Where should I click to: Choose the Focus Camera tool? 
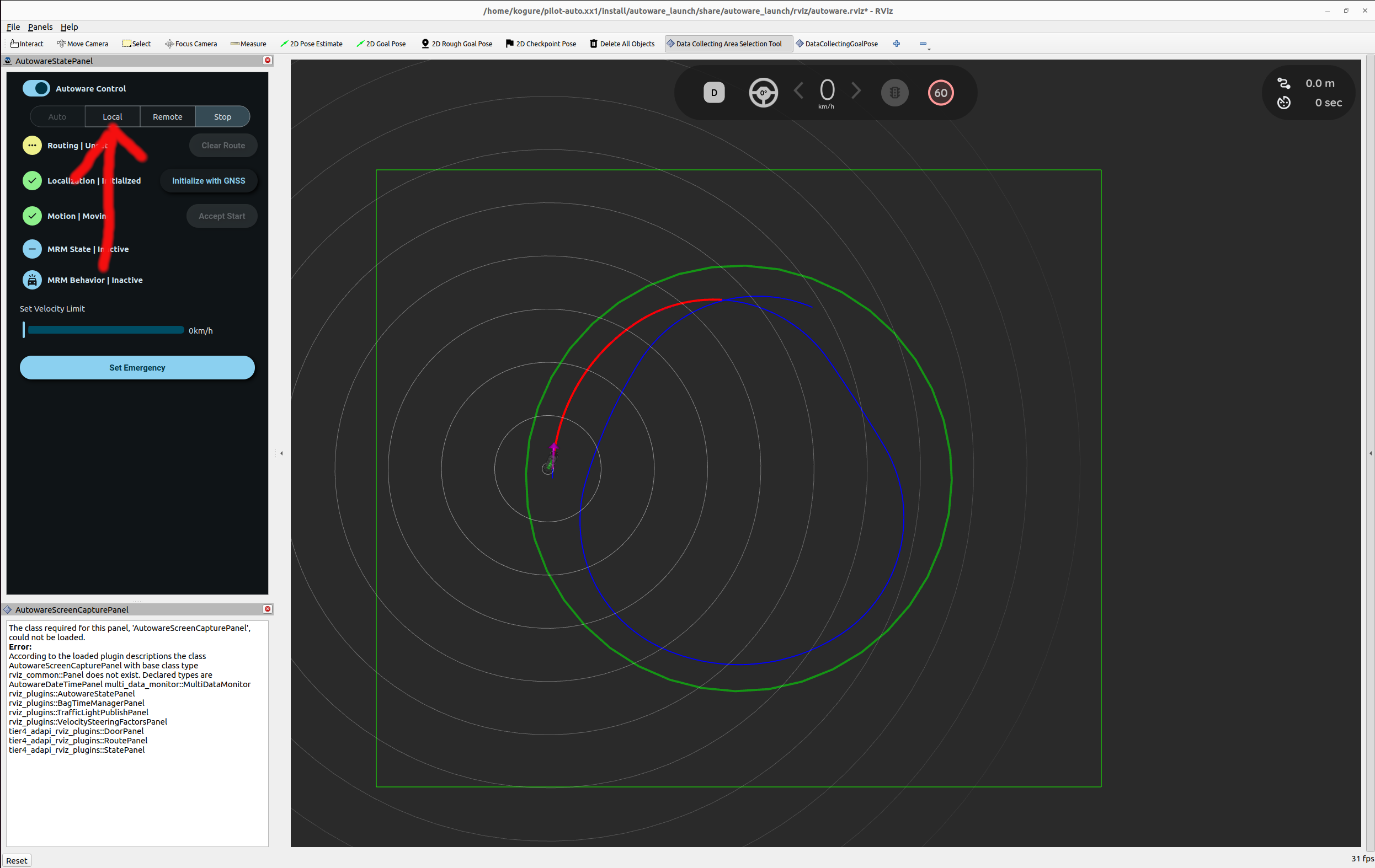point(191,44)
